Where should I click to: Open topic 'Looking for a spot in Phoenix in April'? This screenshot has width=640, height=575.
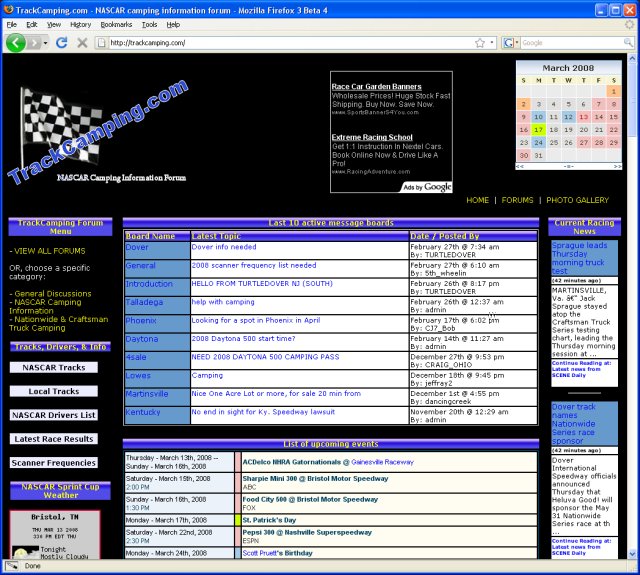coord(256,320)
